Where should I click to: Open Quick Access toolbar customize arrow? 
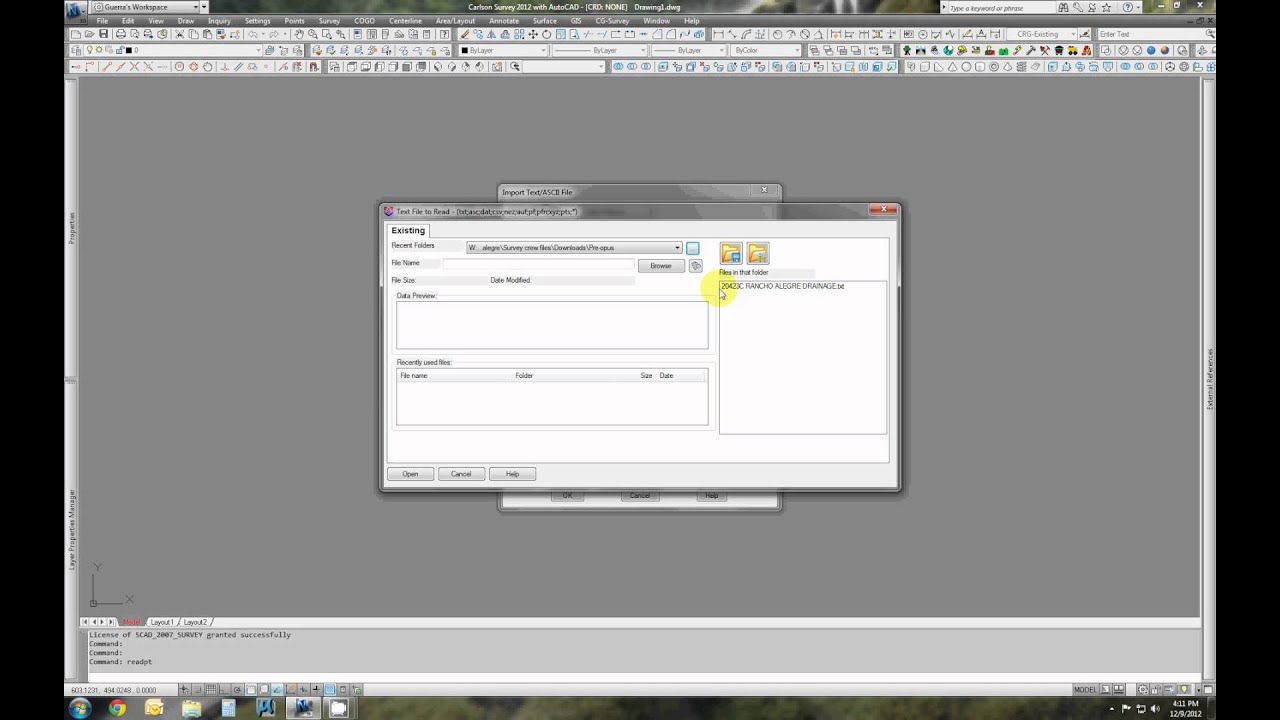pyautogui.click(x=206, y=7)
